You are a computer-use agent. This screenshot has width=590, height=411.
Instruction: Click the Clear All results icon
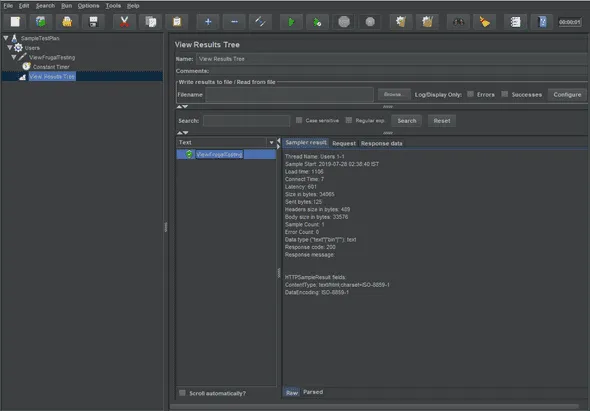pyautogui.click(x=427, y=22)
